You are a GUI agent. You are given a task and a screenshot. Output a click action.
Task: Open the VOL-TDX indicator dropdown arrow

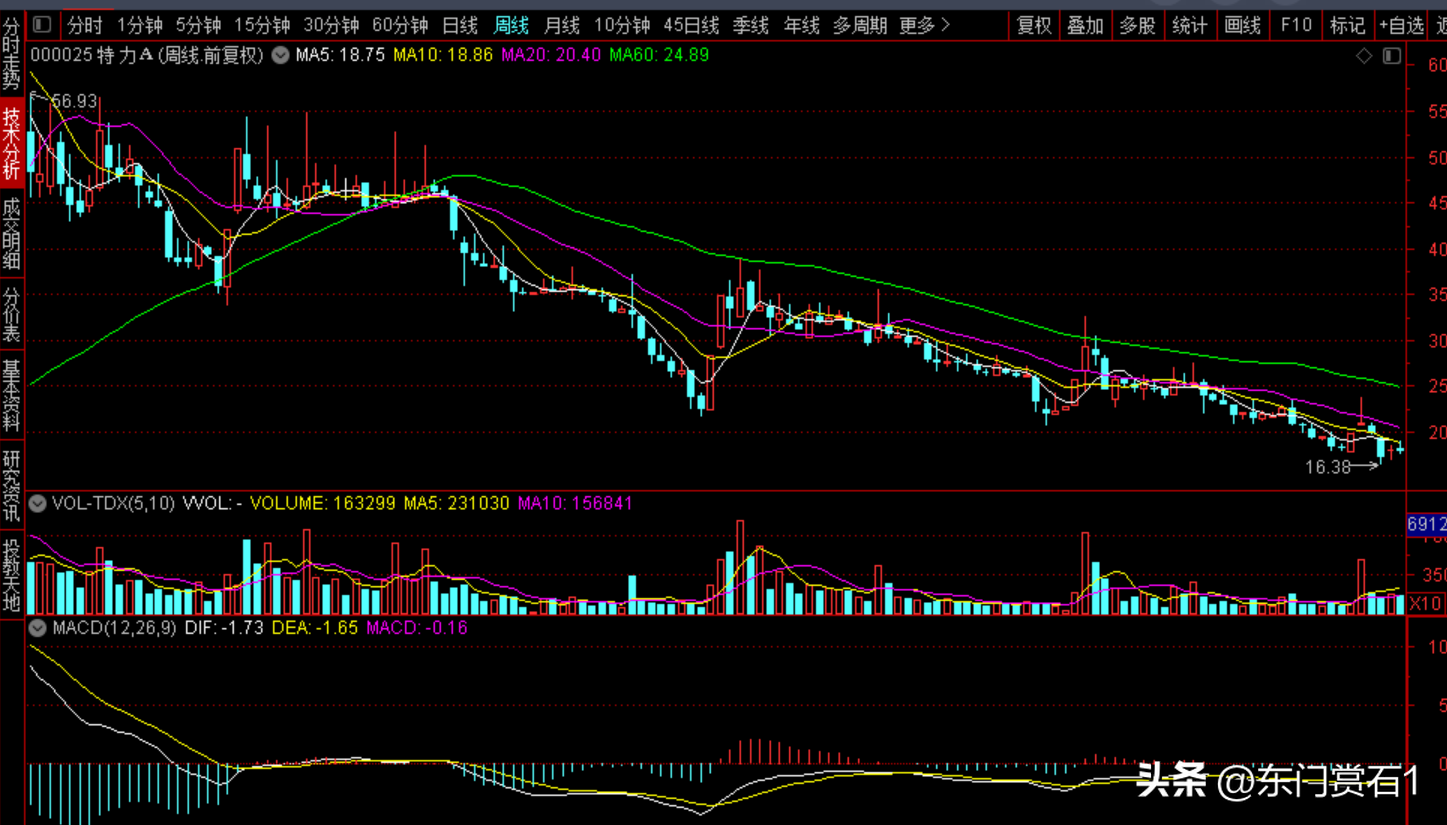coord(38,504)
